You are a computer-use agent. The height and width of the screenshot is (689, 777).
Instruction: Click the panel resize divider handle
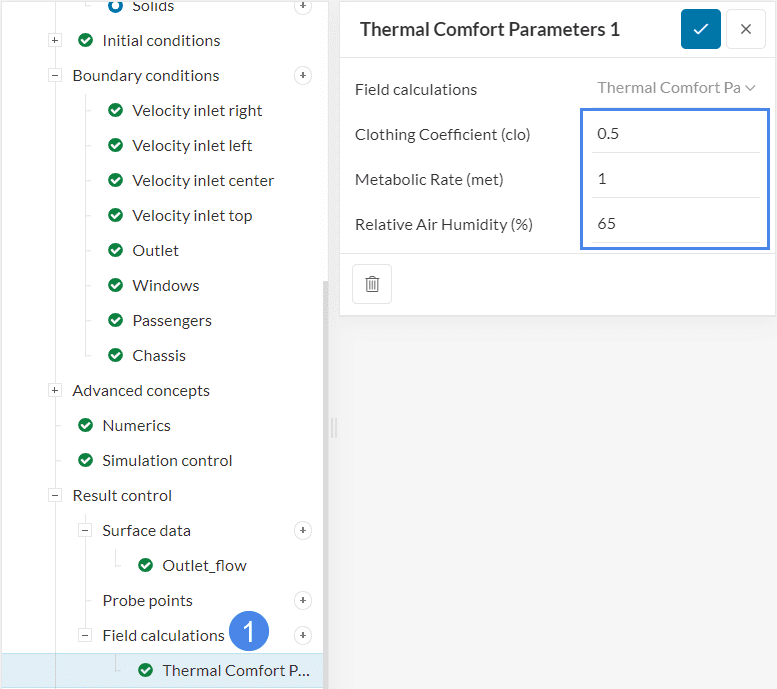pyautogui.click(x=334, y=427)
